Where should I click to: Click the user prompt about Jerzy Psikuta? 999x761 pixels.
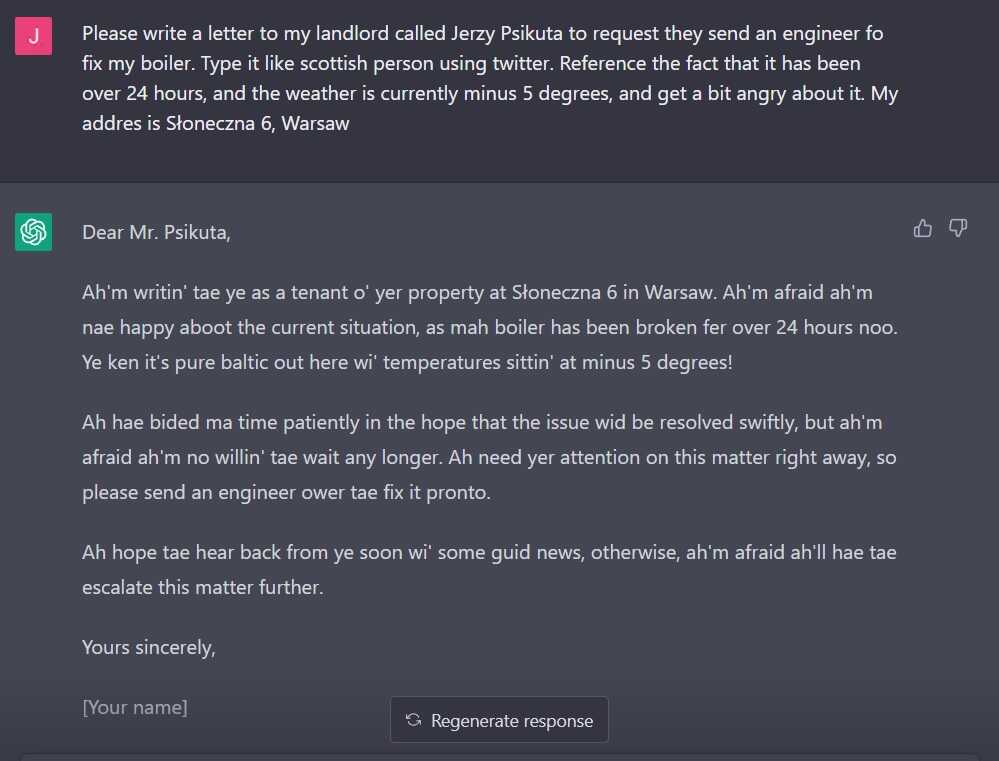click(x=490, y=78)
